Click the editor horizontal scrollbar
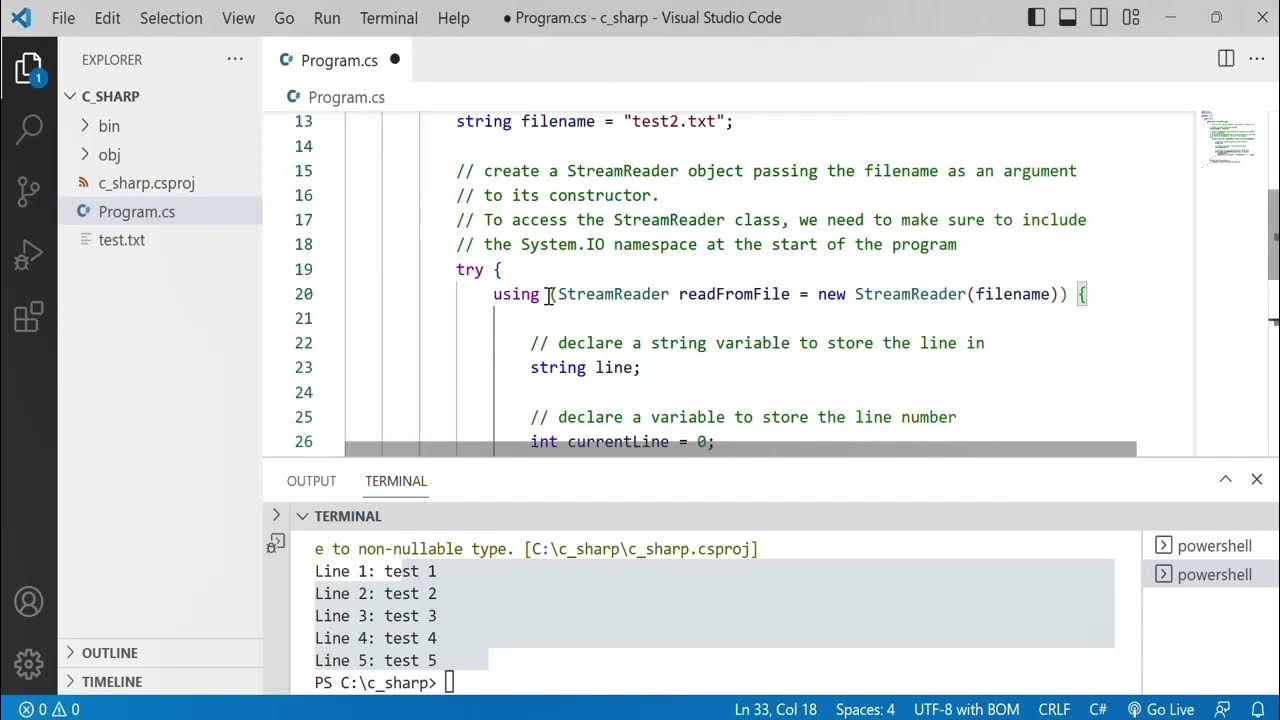This screenshot has width=1280, height=720. coord(740,449)
